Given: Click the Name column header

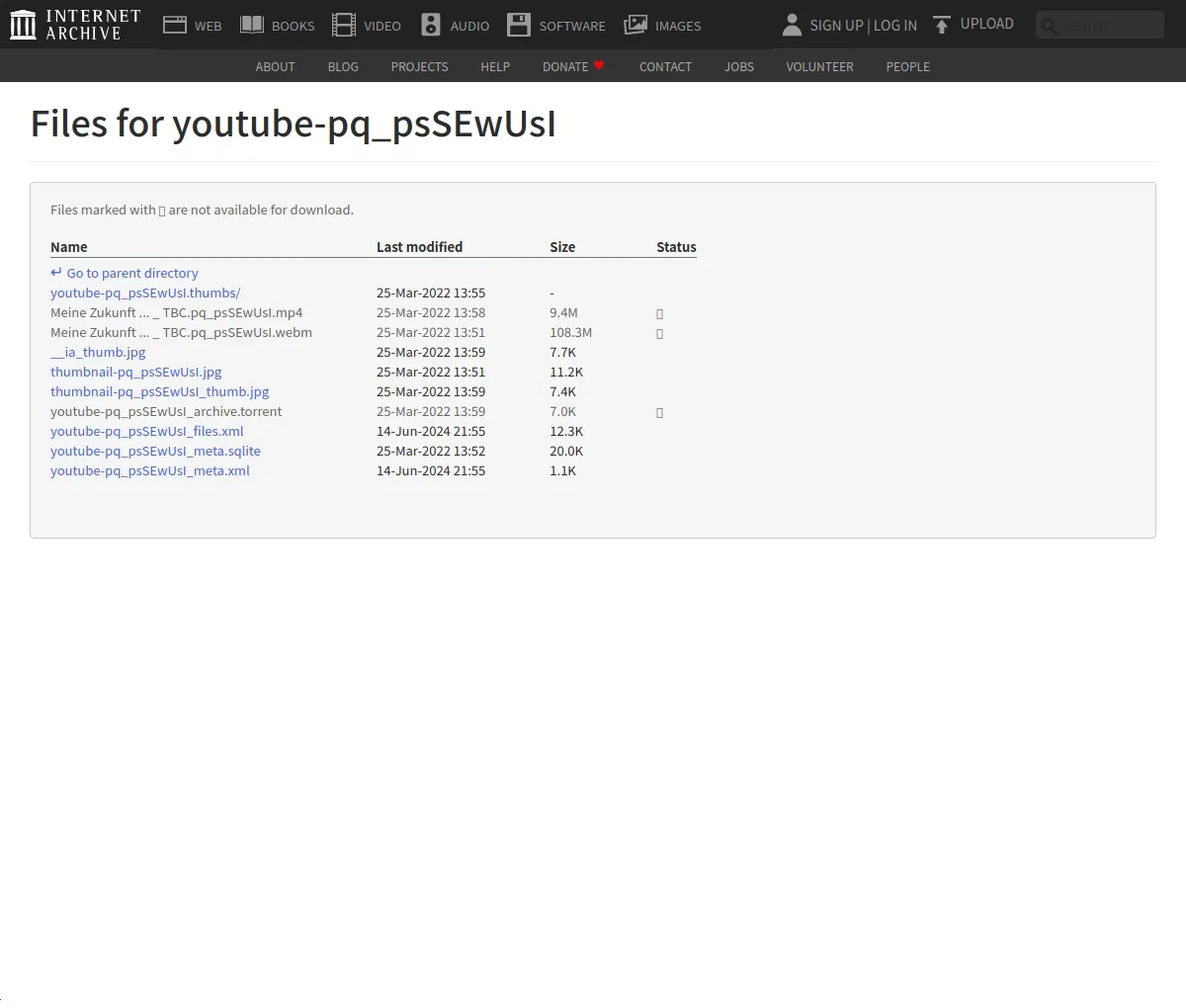Looking at the screenshot, I should 69,247.
